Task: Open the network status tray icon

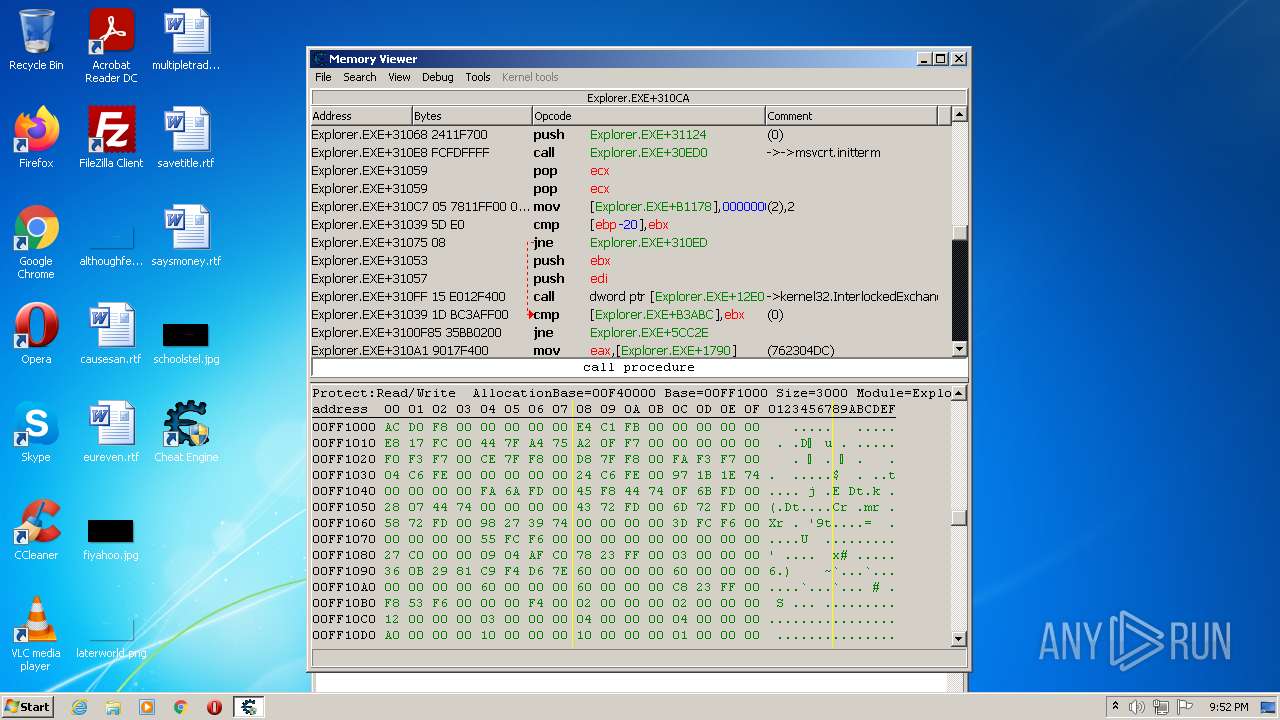Action: tap(1161, 707)
